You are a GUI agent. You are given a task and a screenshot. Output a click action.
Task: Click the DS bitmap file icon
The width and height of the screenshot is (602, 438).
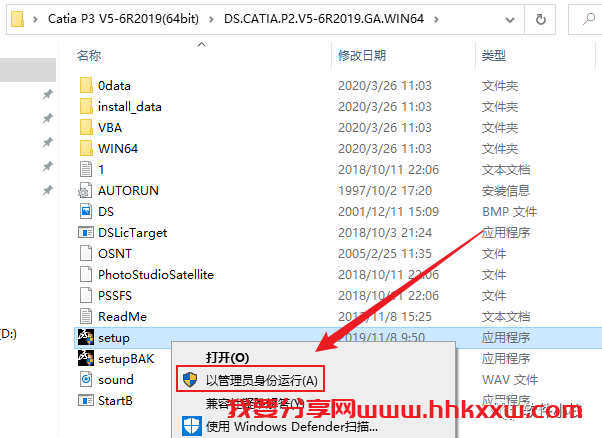tap(86, 212)
